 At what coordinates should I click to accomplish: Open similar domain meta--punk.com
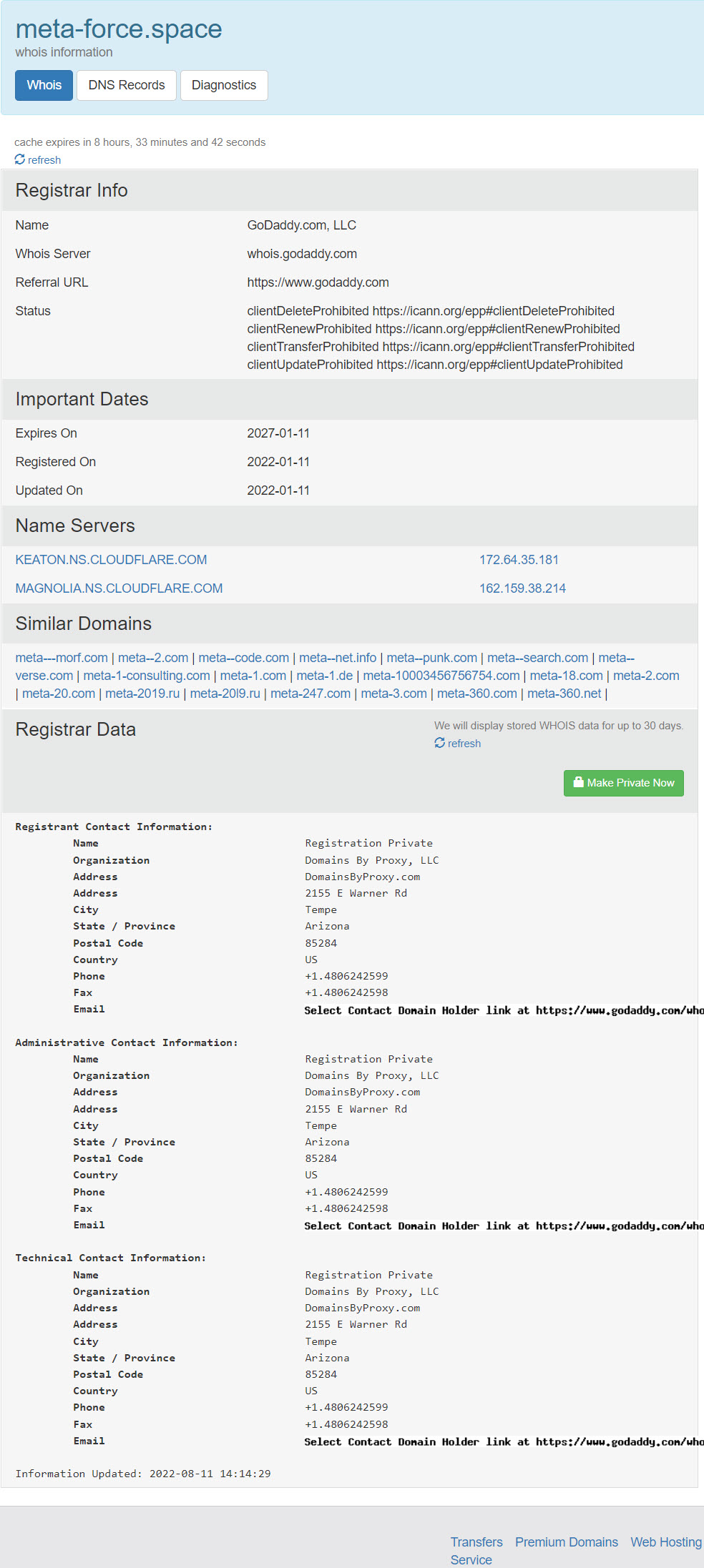click(x=432, y=658)
